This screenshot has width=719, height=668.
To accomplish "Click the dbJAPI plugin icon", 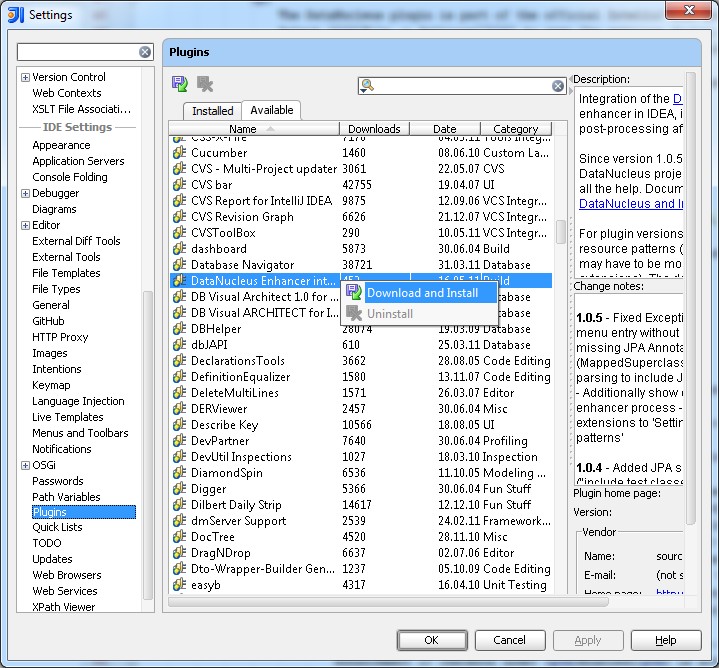I will tap(179, 344).
